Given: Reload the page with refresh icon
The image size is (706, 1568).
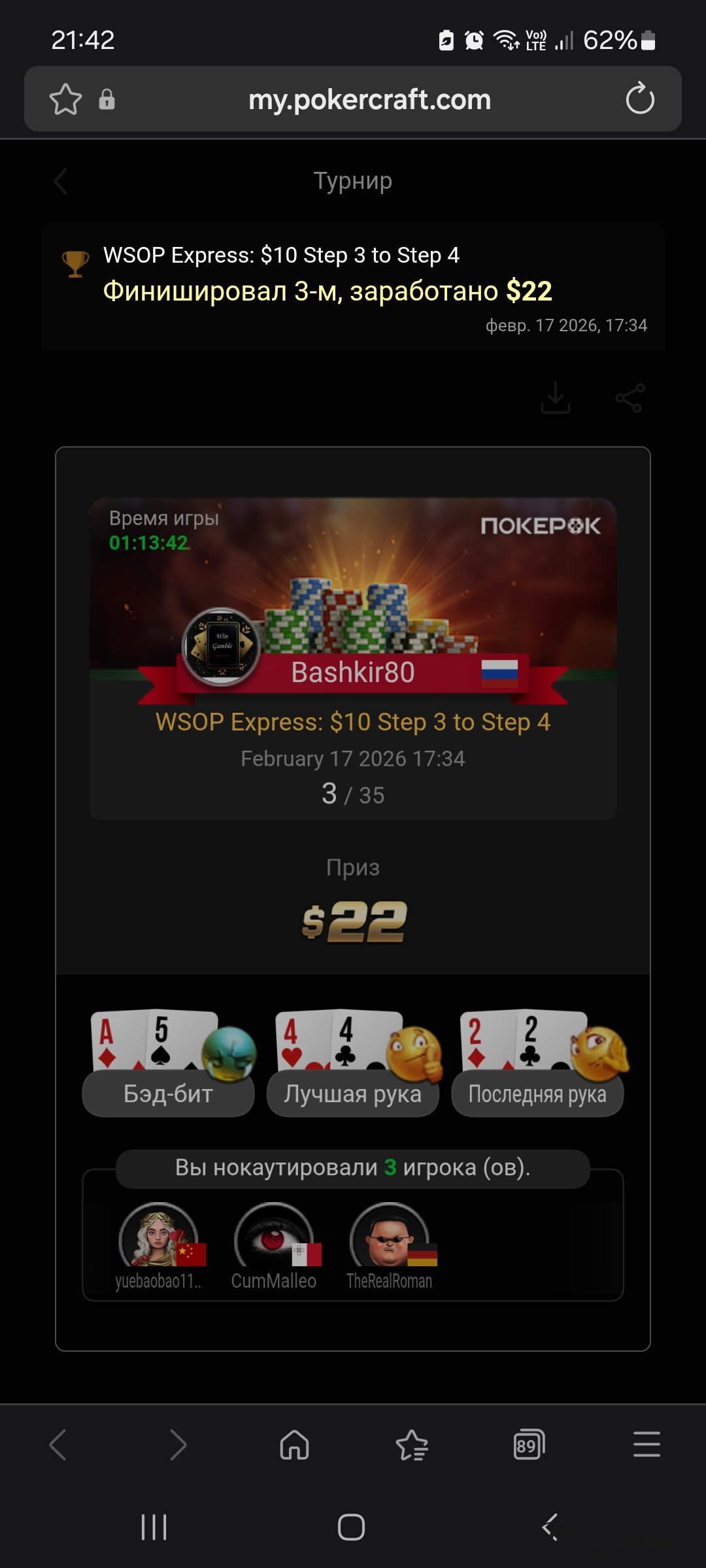Looking at the screenshot, I should point(639,99).
